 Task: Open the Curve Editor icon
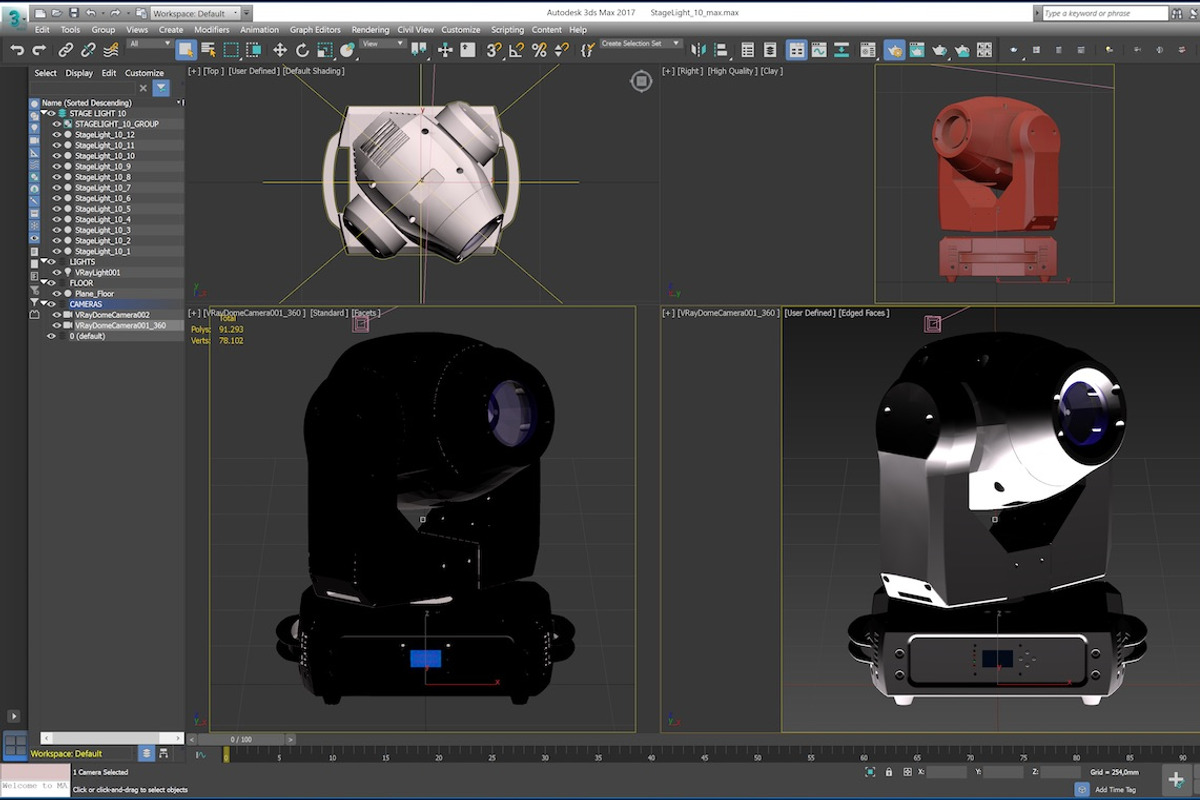(818, 50)
